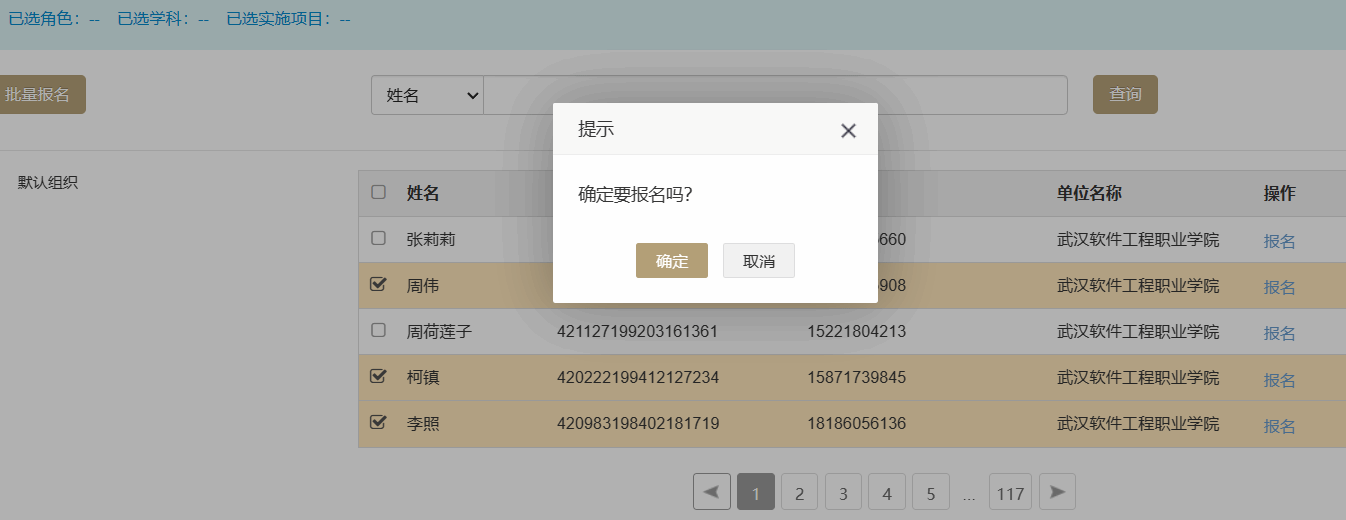Click 报名 link for 李照
1346x520 pixels.
(x=1279, y=426)
